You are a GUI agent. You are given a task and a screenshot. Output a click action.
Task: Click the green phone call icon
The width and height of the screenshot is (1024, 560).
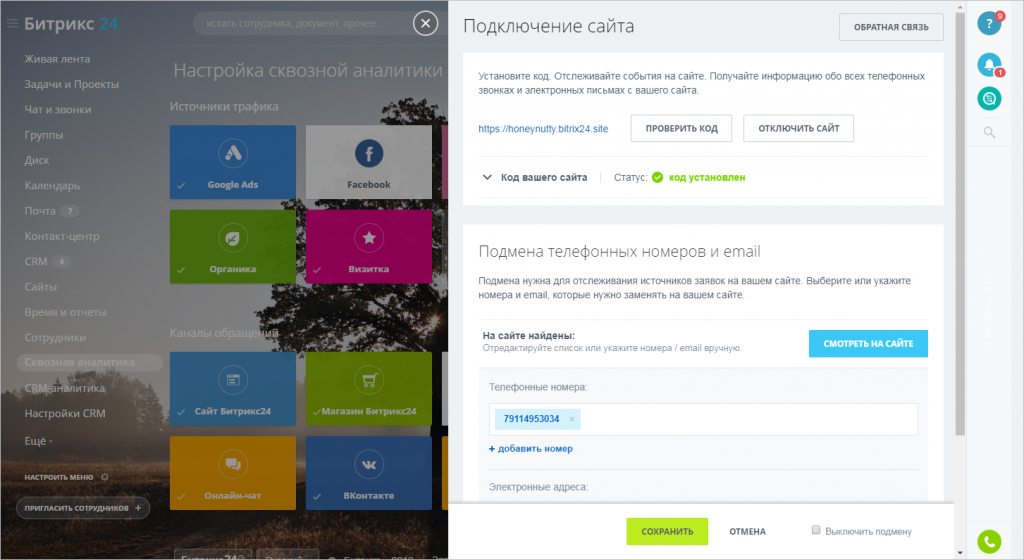pyautogui.click(x=989, y=542)
